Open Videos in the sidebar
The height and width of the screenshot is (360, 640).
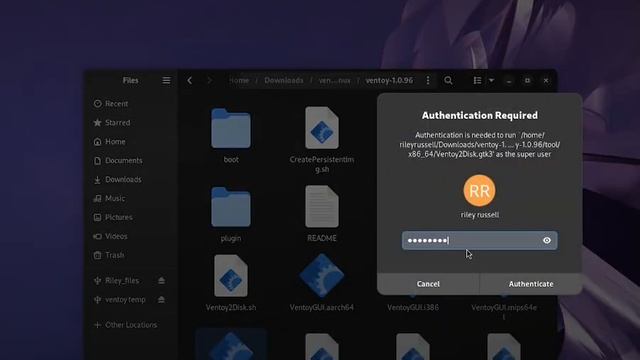pyautogui.click(x=131, y=236)
